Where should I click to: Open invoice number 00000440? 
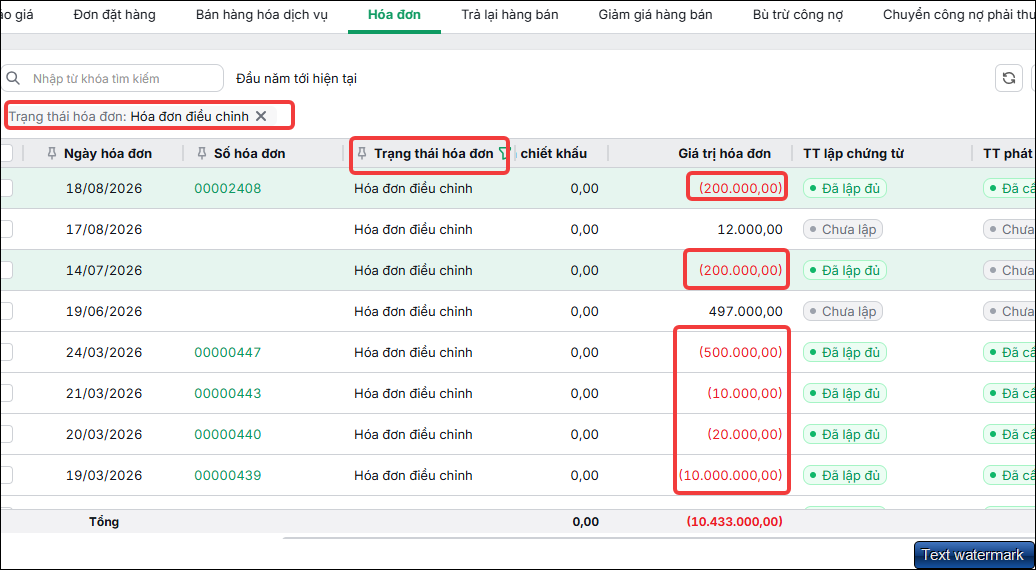coord(227,434)
